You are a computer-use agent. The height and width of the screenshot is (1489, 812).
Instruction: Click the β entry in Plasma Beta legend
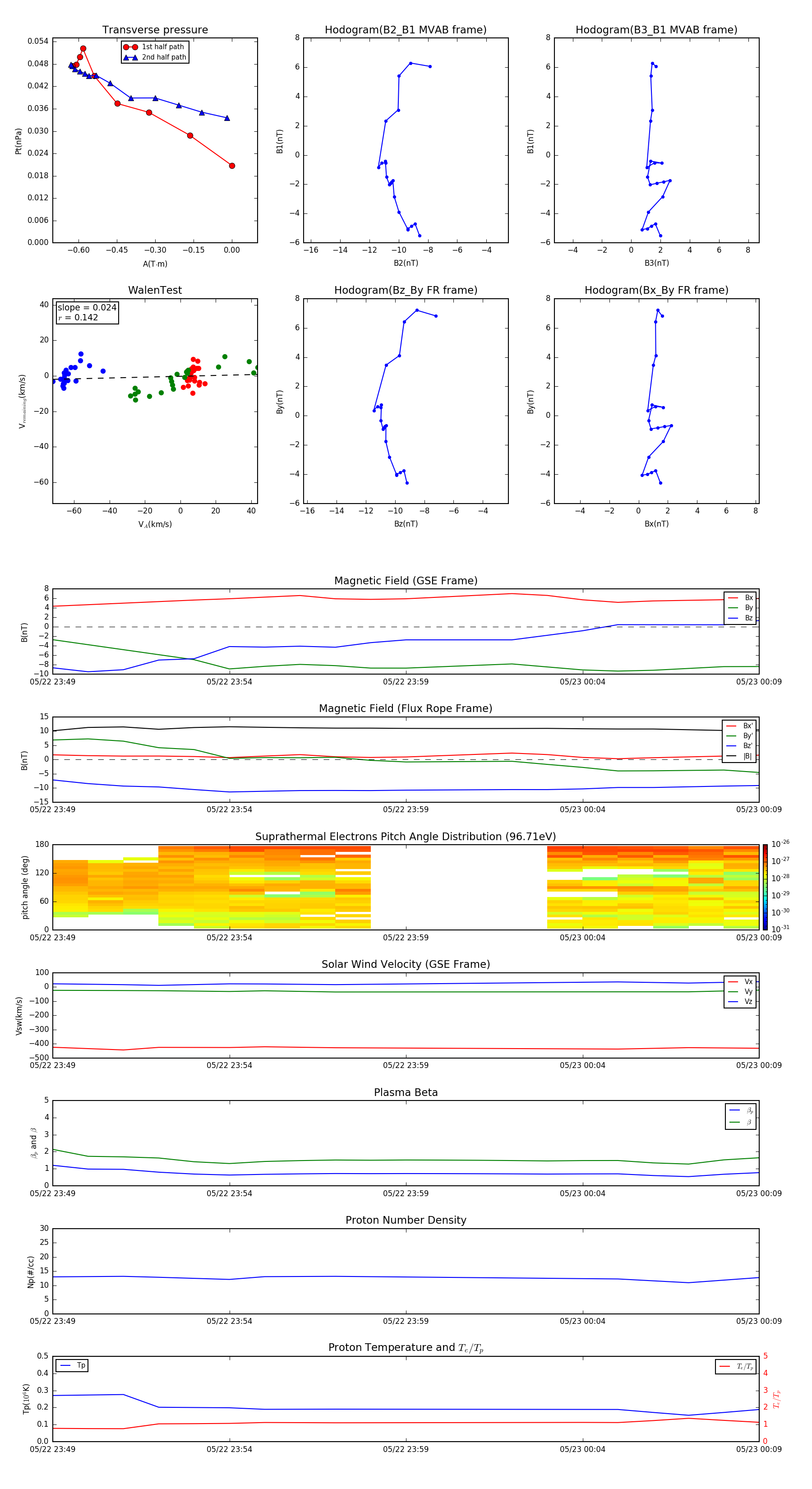point(741,1122)
